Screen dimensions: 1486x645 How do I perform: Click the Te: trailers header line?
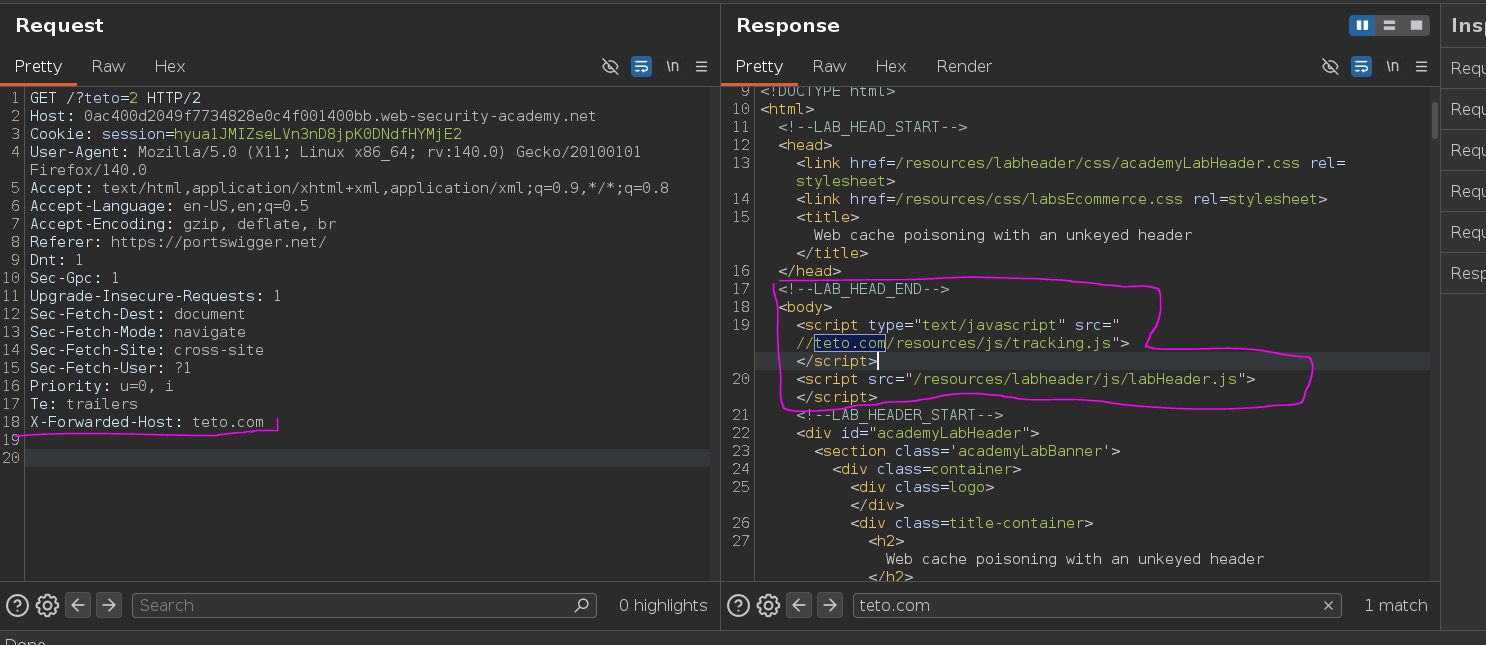[x=84, y=404]
